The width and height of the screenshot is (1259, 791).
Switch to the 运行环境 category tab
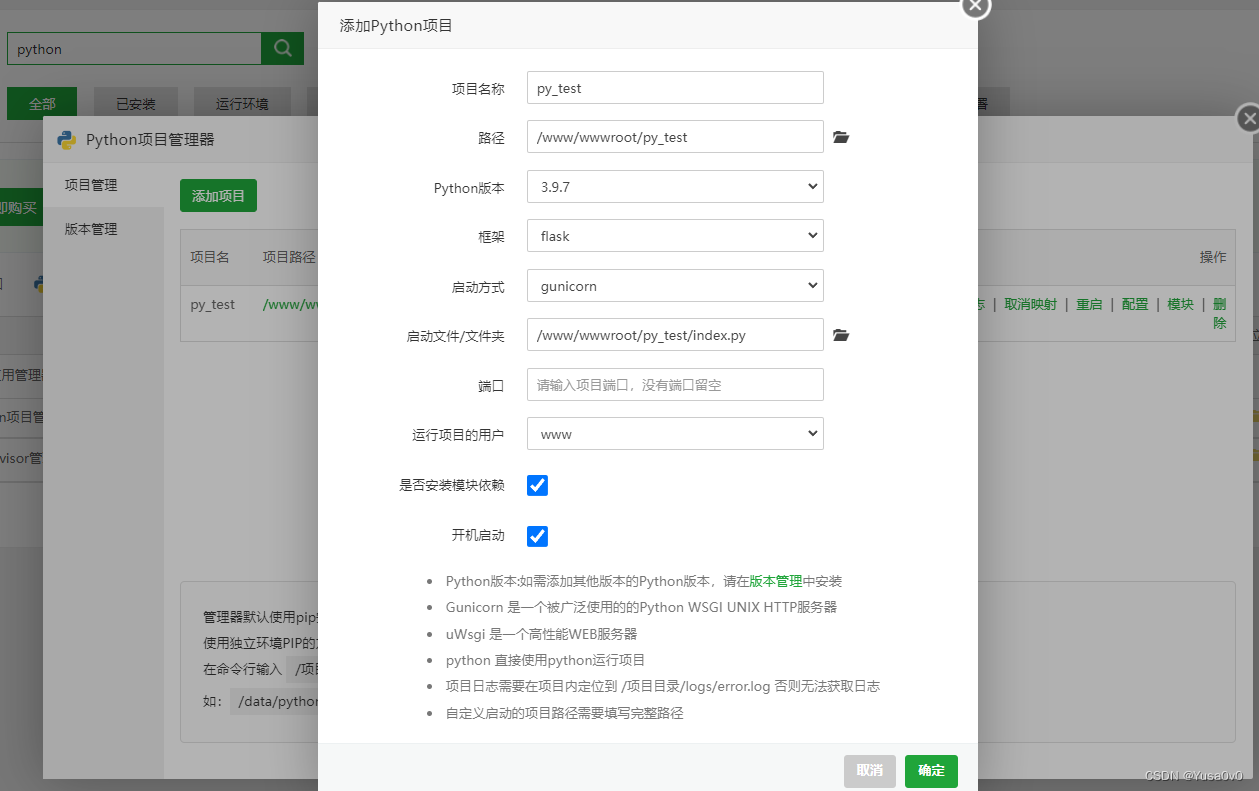tap(242, 103)
